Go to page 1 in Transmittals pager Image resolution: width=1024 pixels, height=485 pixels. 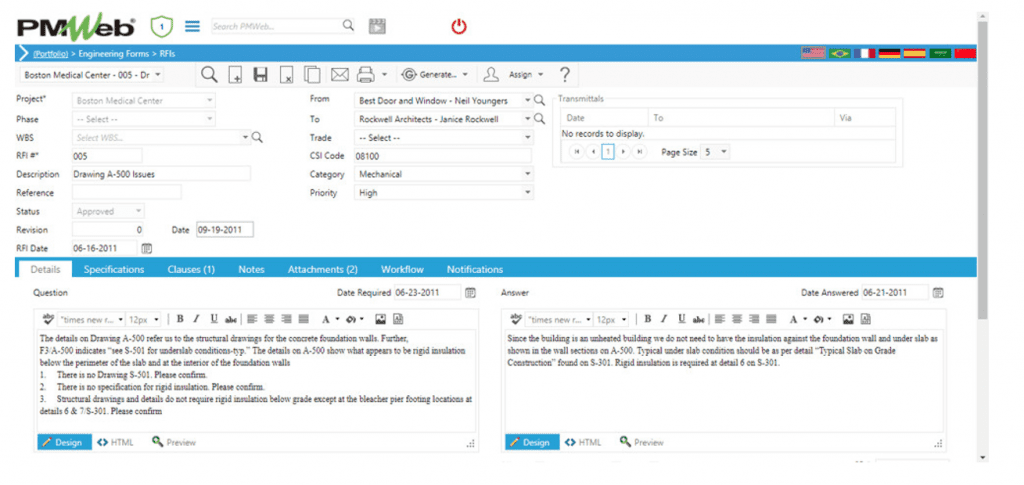(607, 151)
